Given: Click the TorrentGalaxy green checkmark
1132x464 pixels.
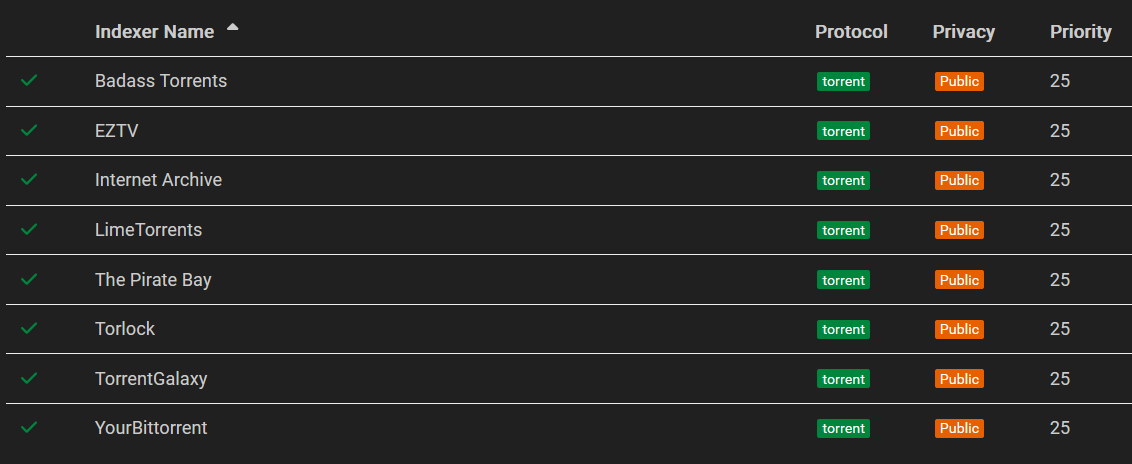Looking at the screenshot, I should click(x=29, y=378).
